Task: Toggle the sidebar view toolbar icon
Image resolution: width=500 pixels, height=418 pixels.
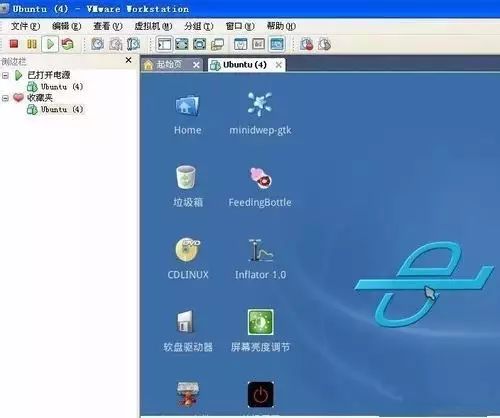Action: click(x=164, y=44)
